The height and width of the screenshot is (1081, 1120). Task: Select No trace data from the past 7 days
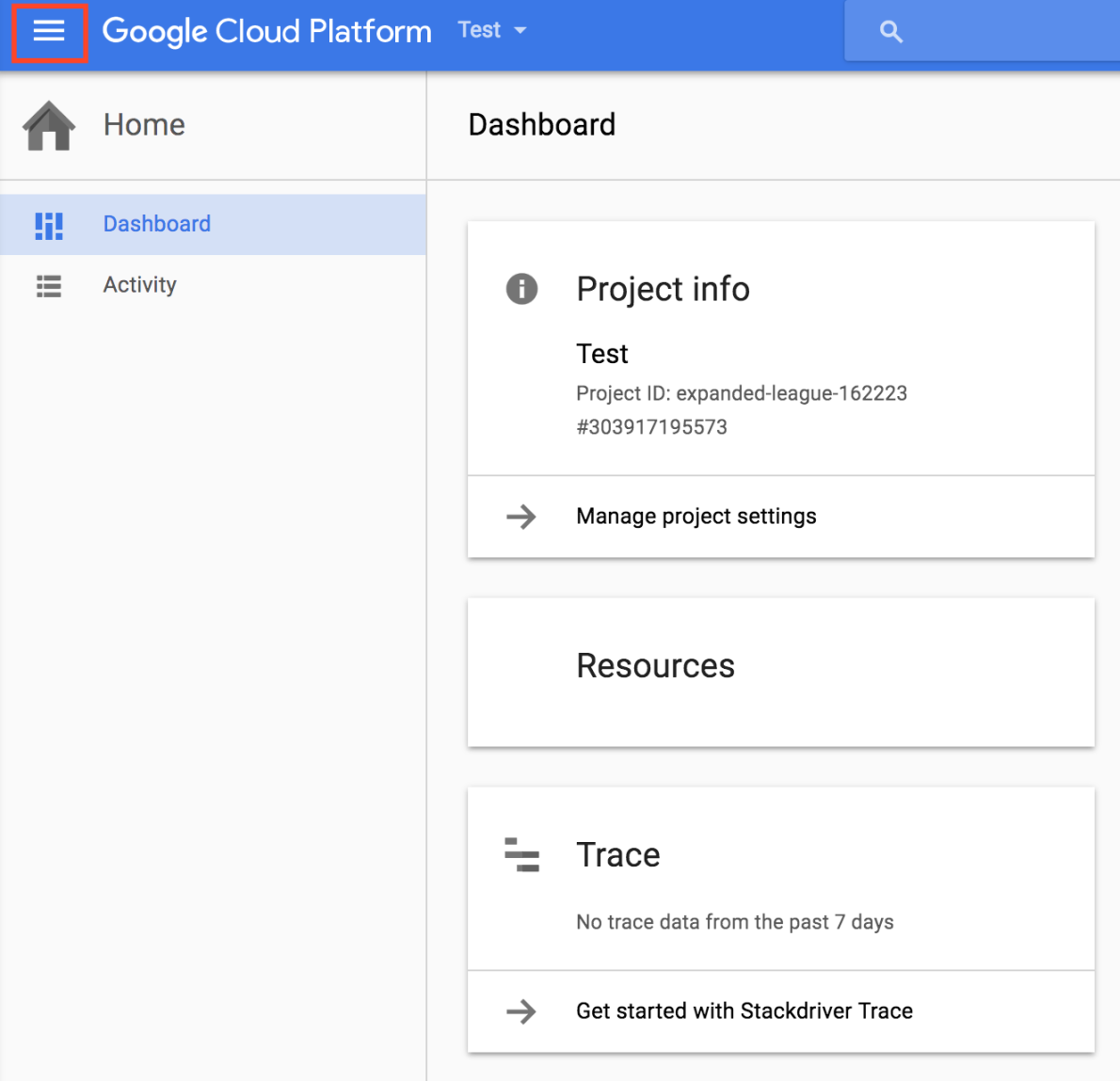(734, 922)
